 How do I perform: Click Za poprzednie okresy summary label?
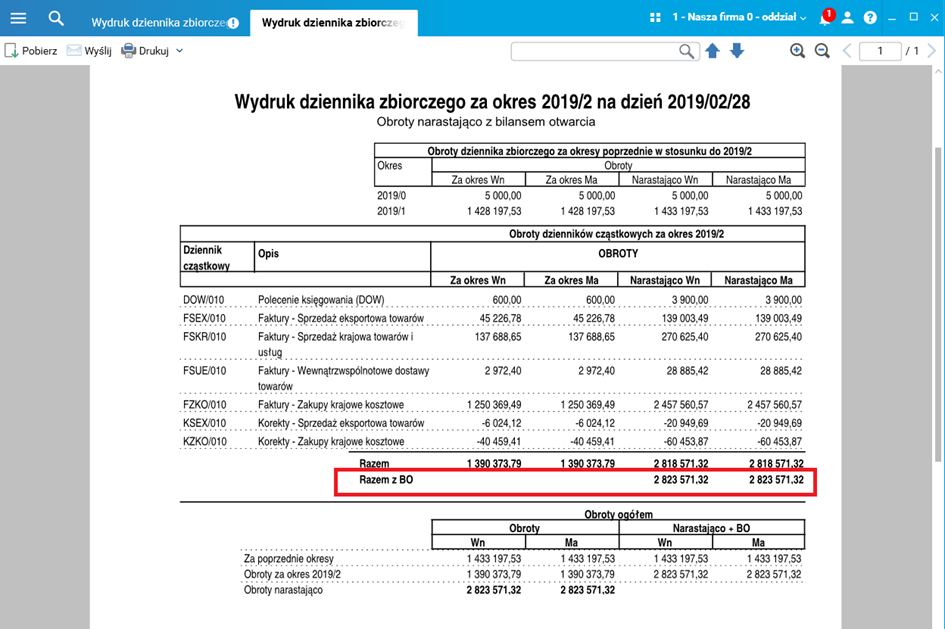pos(289,559)
